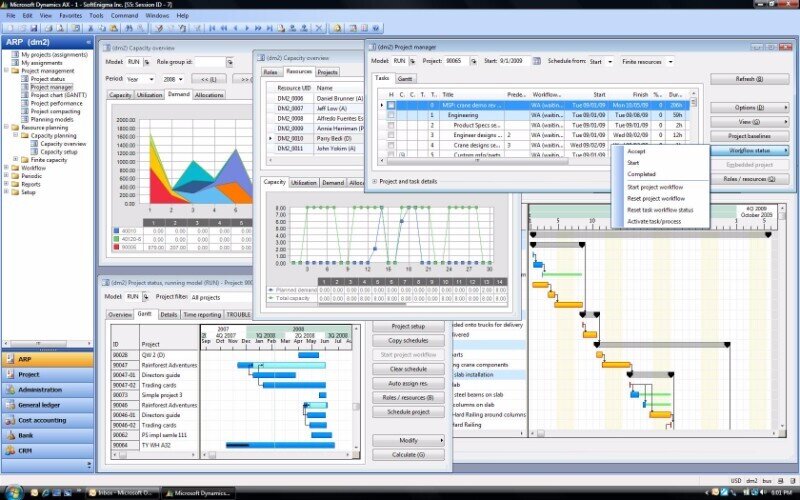The image size is (800, 500).
Task: Expand the Workflow tree folder
Action: (7, 168)
